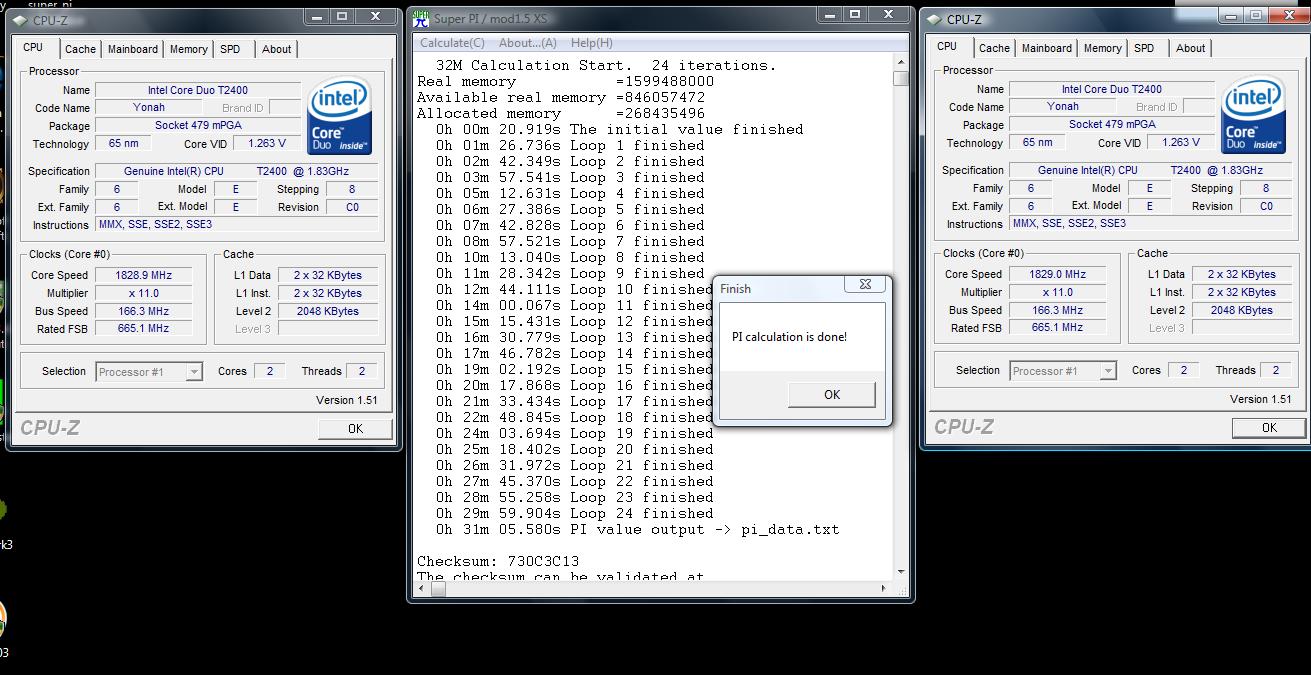Click OK button in left CPU-Z window

[356, 428]
